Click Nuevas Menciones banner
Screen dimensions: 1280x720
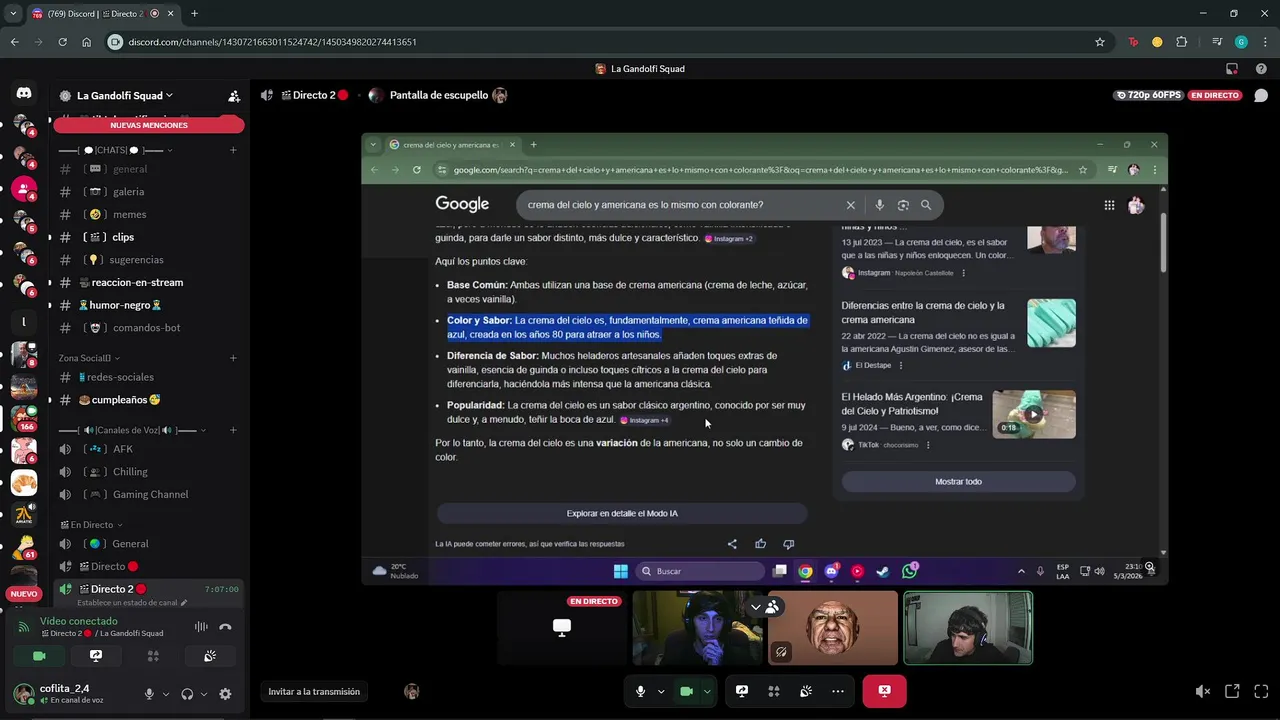[x=149, y=125]
